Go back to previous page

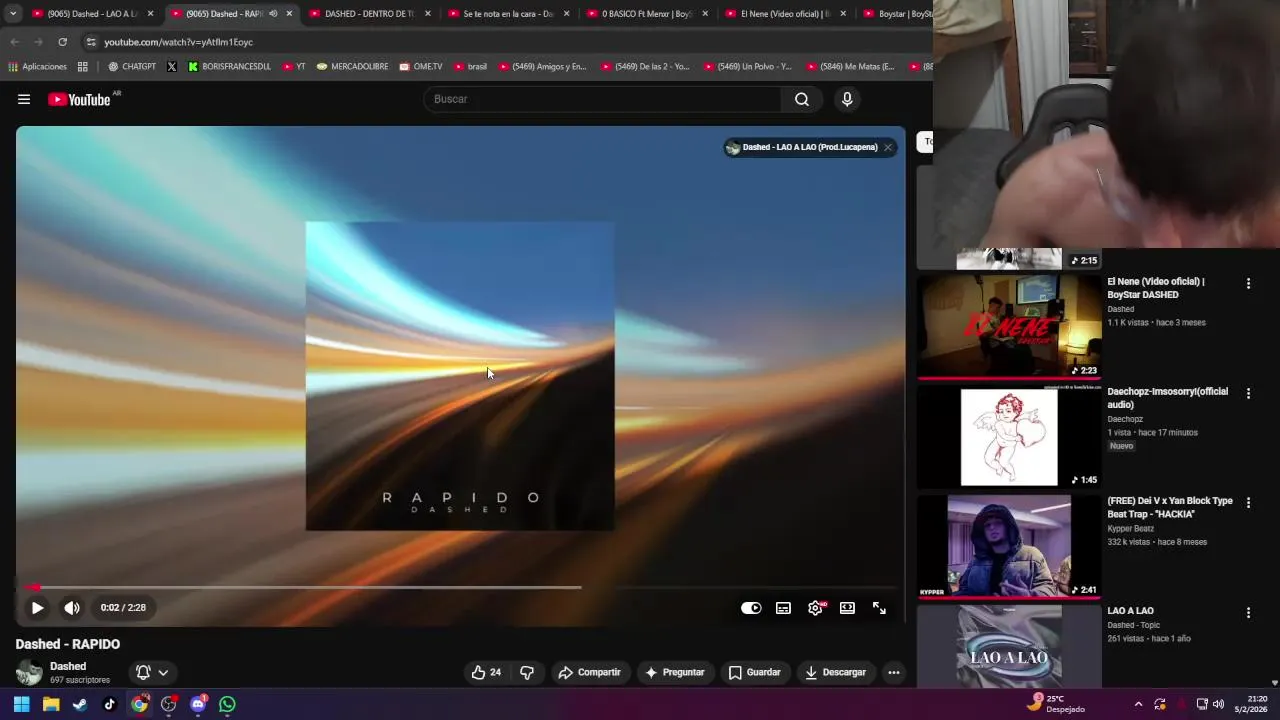(14, 42)
